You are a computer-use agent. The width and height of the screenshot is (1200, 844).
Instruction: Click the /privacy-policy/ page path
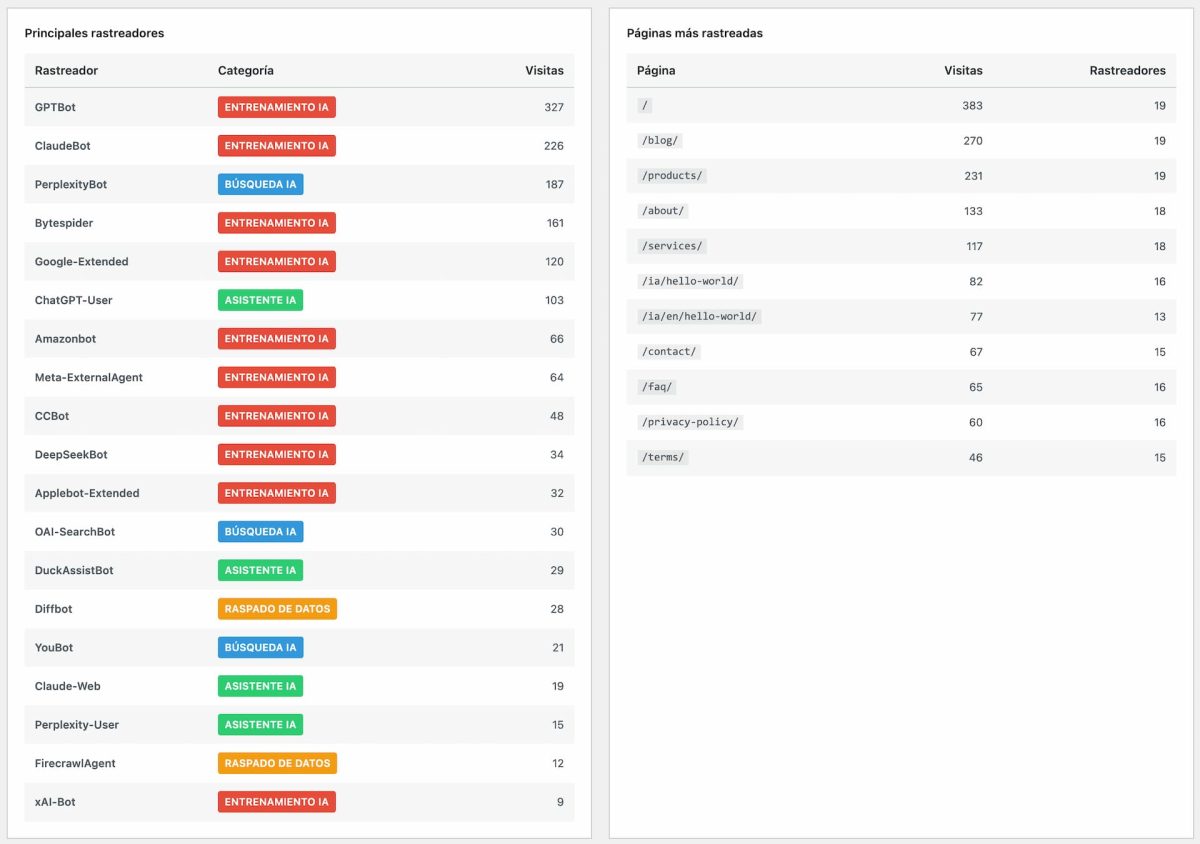(x=688, y=422)
